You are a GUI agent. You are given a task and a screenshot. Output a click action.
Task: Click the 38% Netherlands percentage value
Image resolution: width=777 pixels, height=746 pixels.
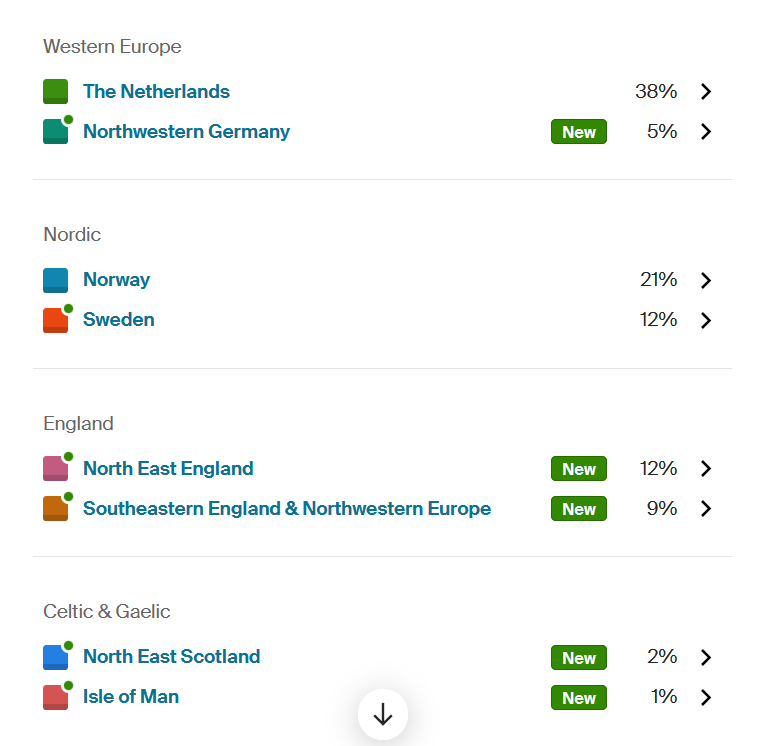coord(656,92)
